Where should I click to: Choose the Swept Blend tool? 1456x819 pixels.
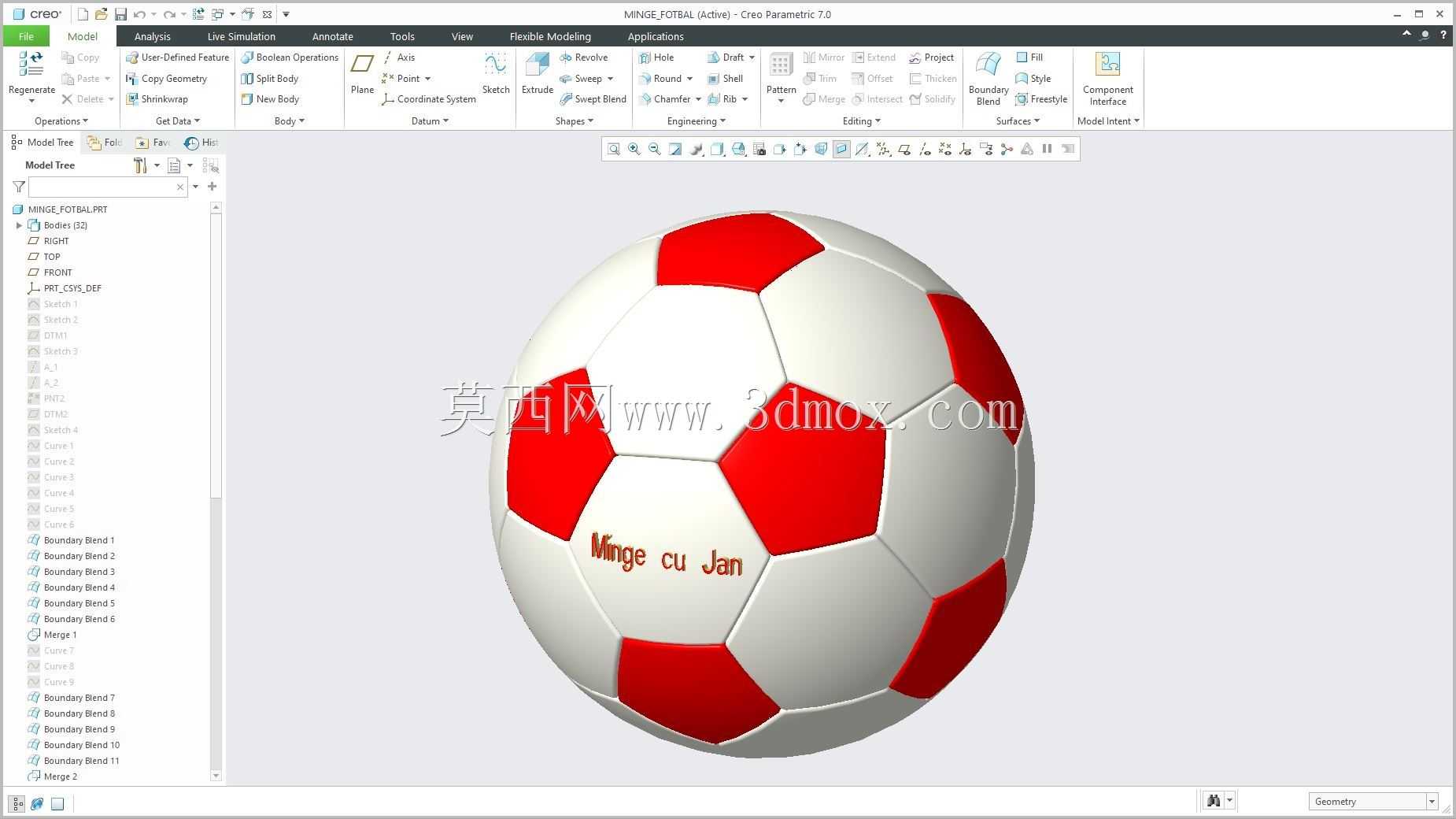coord(593,99)
